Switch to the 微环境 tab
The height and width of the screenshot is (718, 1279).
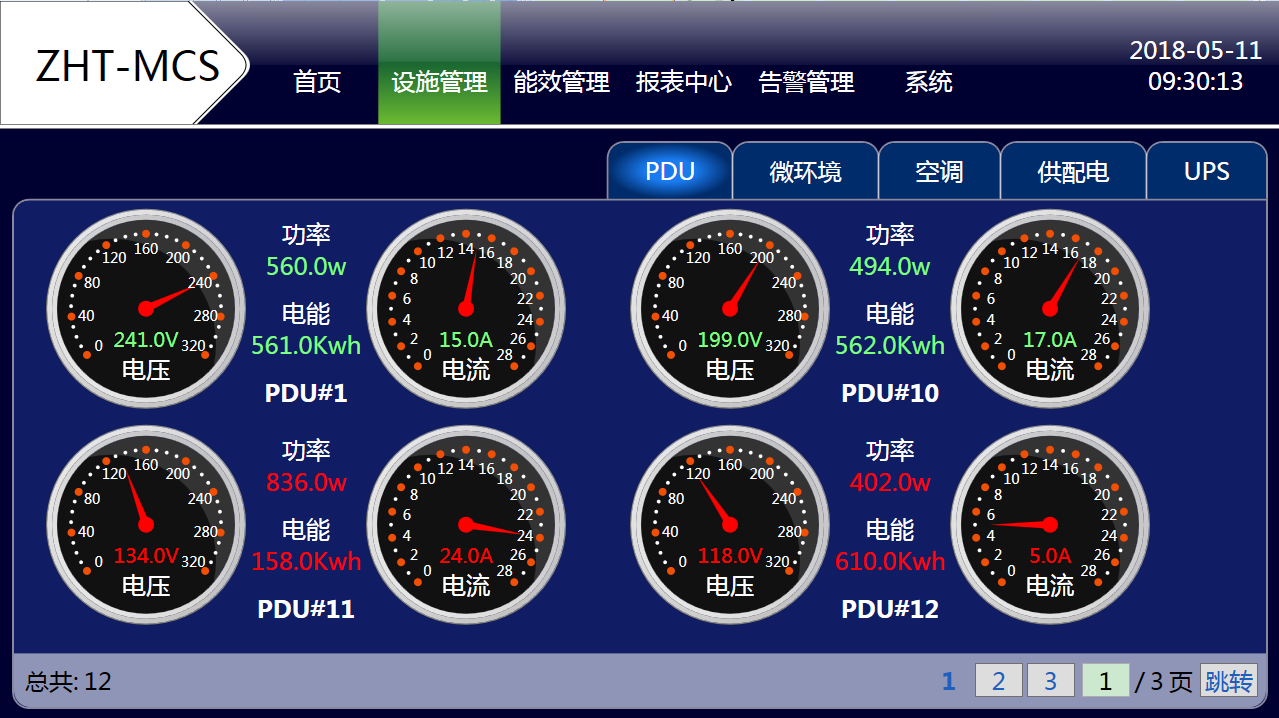click(805, 172)
